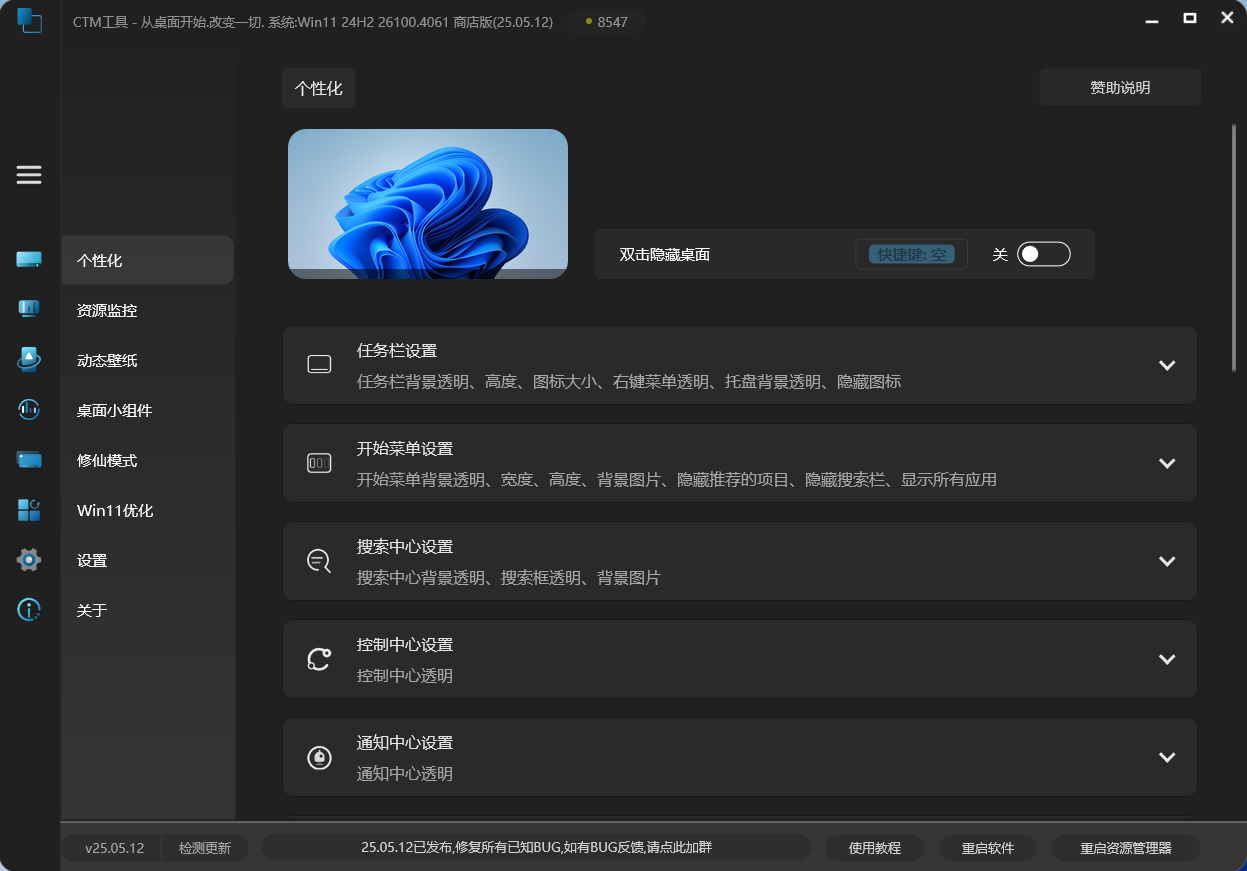Screen dimensions: 1247x871
Task: Click the 赞助说明 button
Action: (1120, 87)
